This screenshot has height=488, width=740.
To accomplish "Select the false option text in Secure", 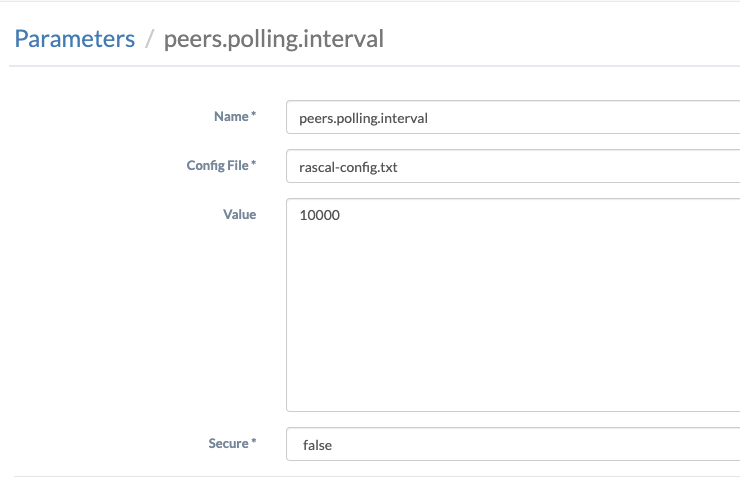I will point(317,445).
